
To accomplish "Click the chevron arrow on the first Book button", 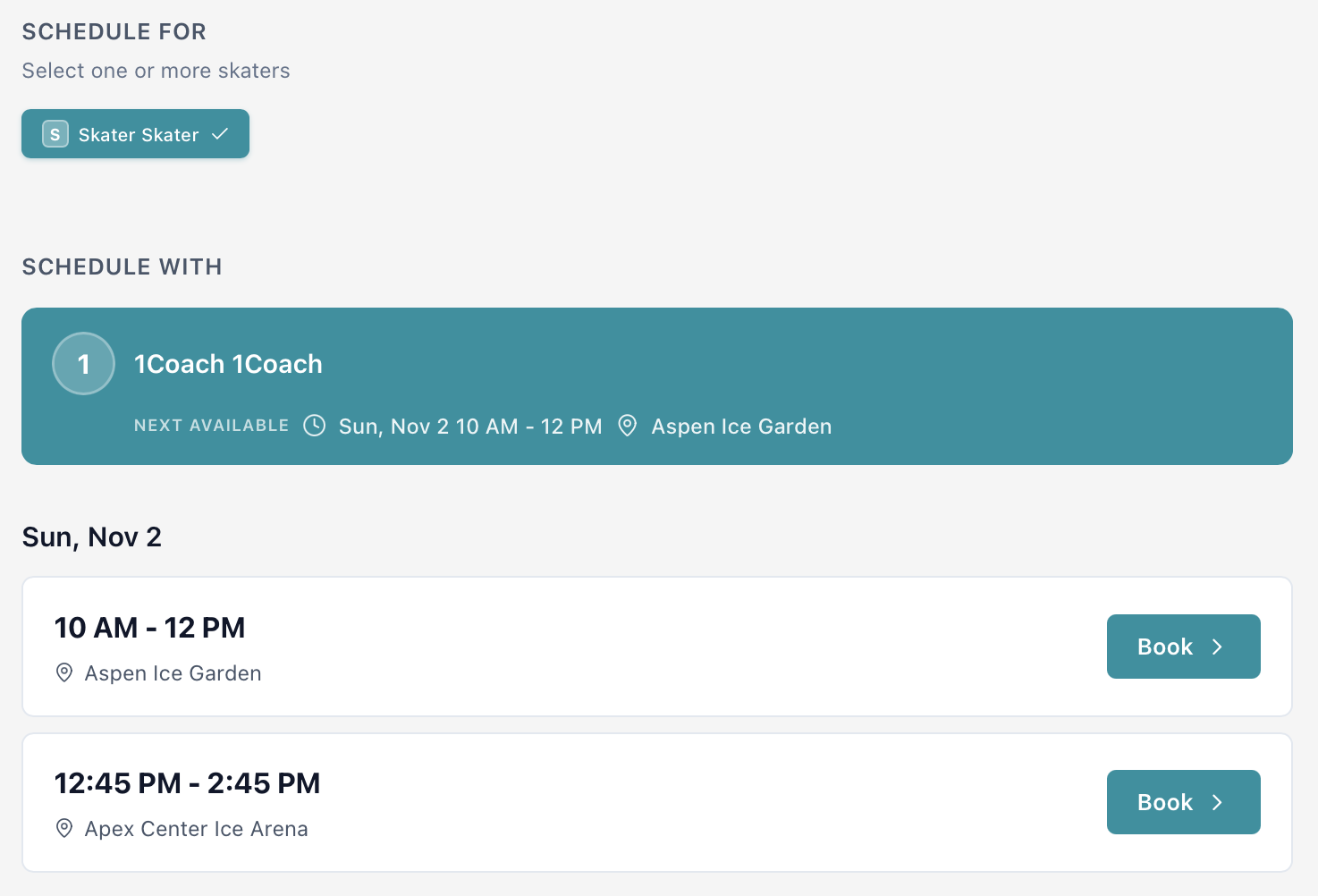I will (x=1218, y=646).
